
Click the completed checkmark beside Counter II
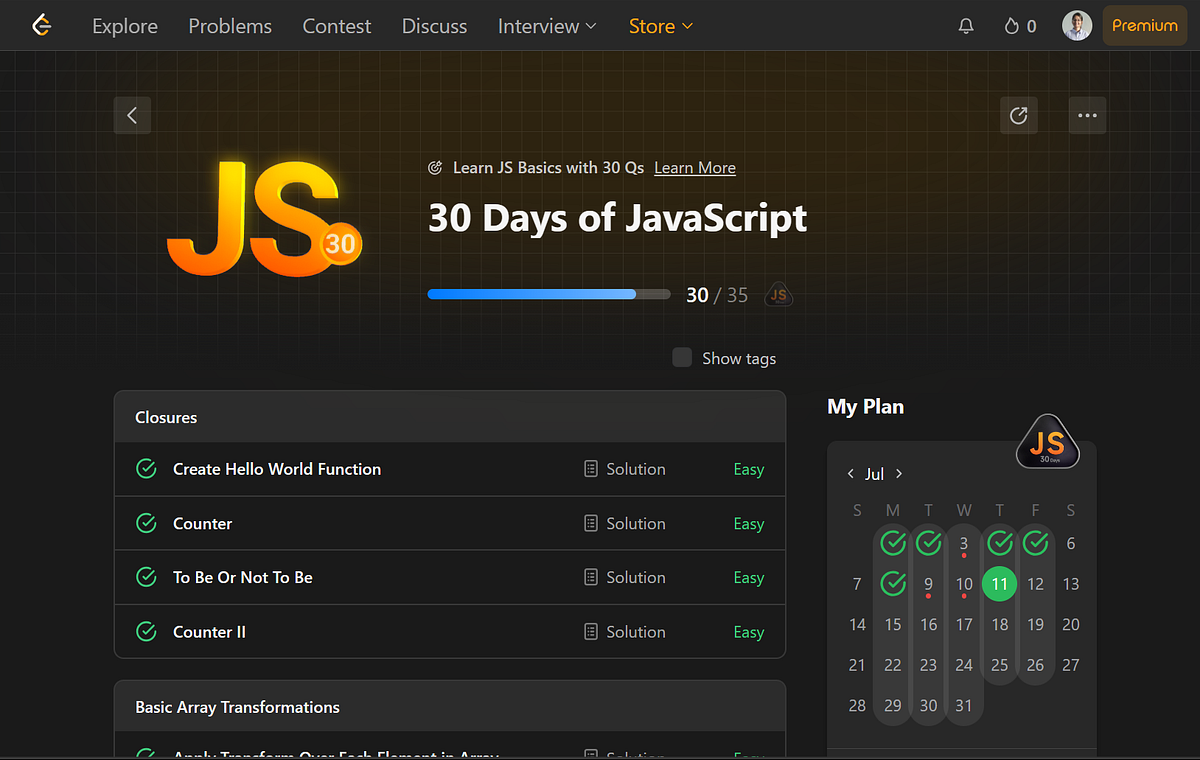[x=146, y=631]
